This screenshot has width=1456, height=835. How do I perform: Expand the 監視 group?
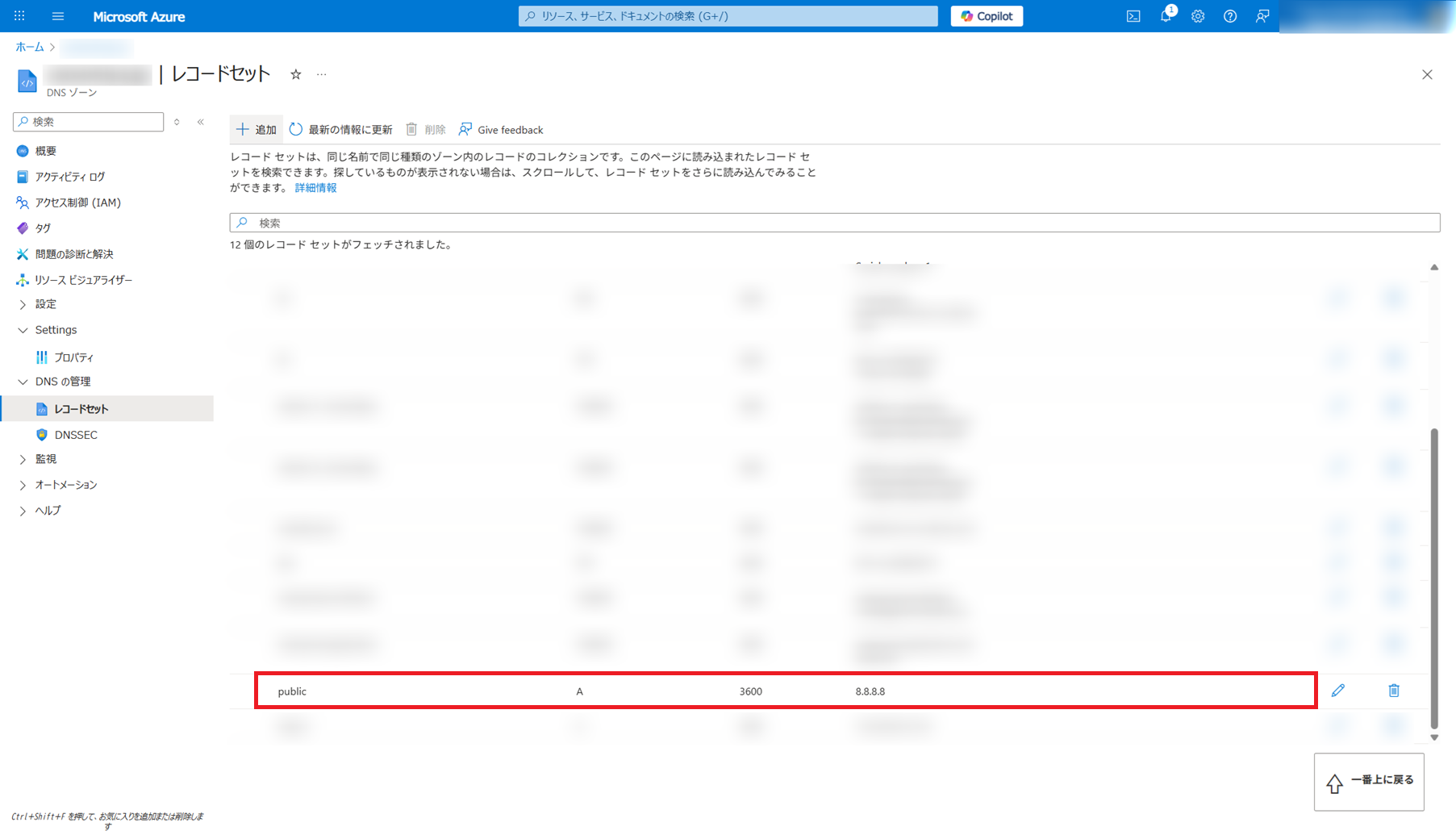(x=45, y=459)
